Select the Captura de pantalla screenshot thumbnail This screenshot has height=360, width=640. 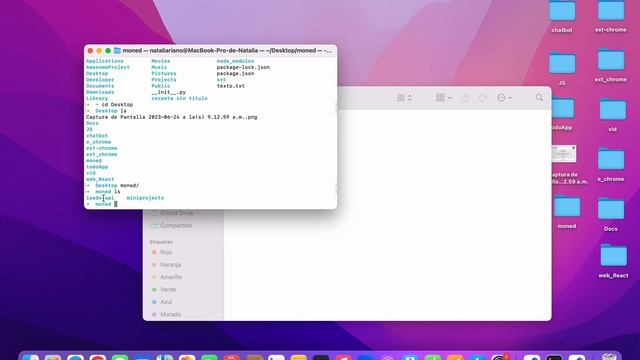[x=564, y=154]
